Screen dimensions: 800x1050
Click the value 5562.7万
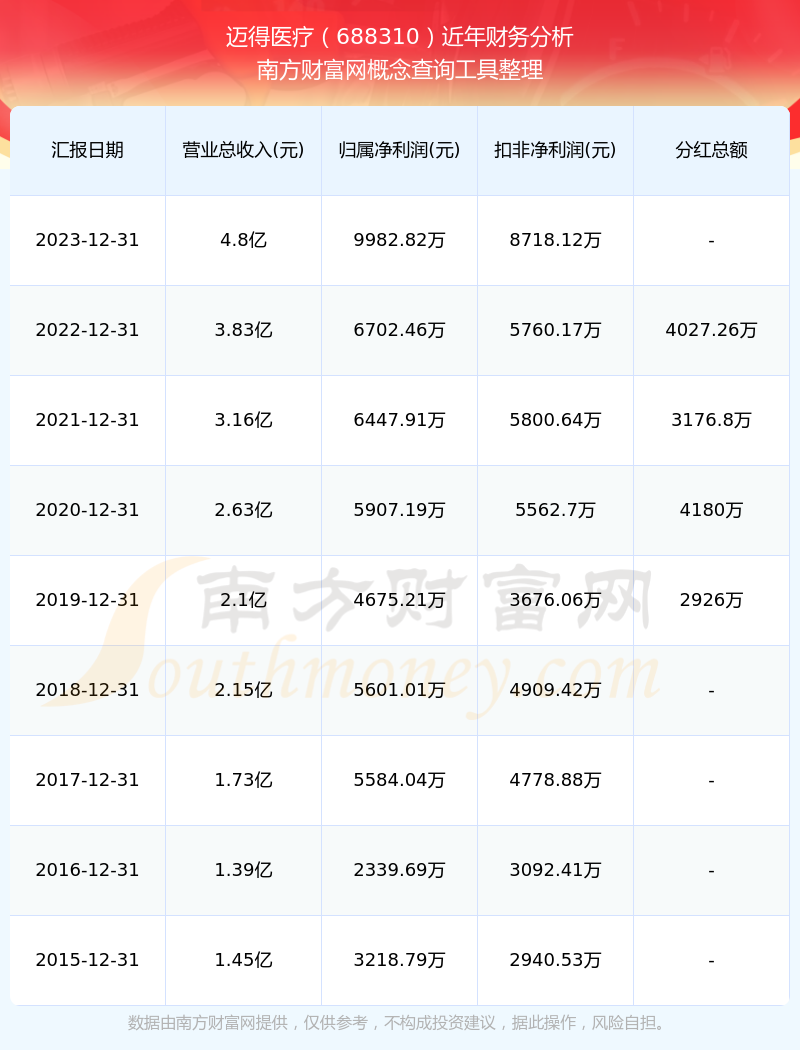tap(556, 510)
